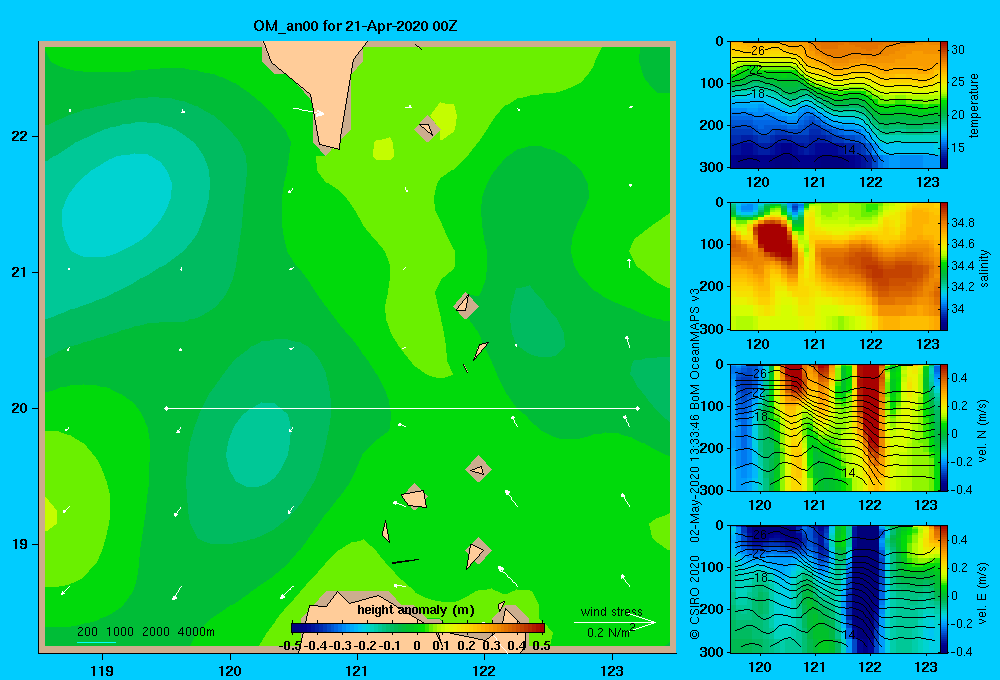The image size is (1000, 680).
Task: Click the "temperature" axis label
Action: (x=974, y=105)
